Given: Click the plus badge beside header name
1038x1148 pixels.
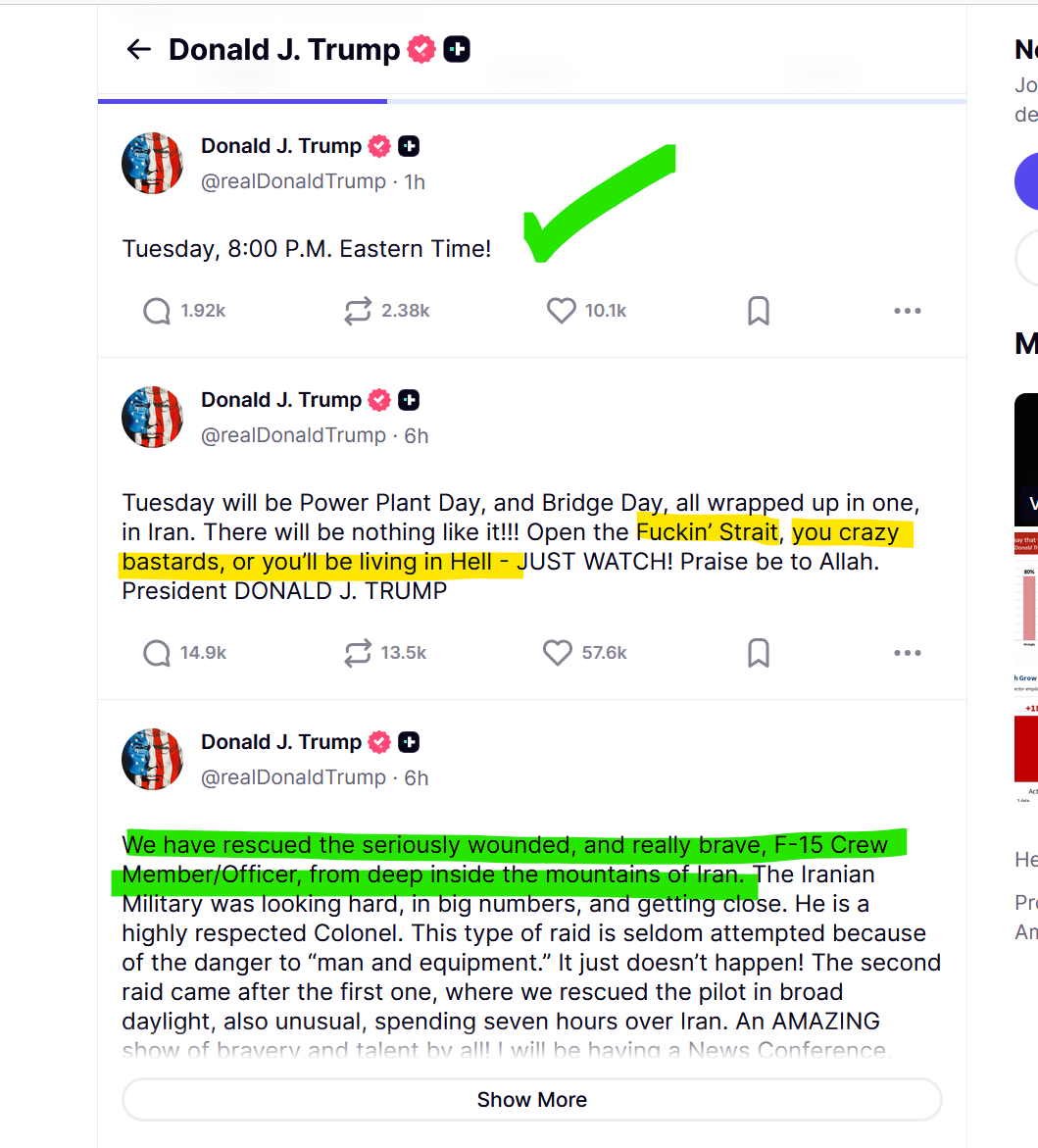Looking at the screenshot, I should [457, 50].
